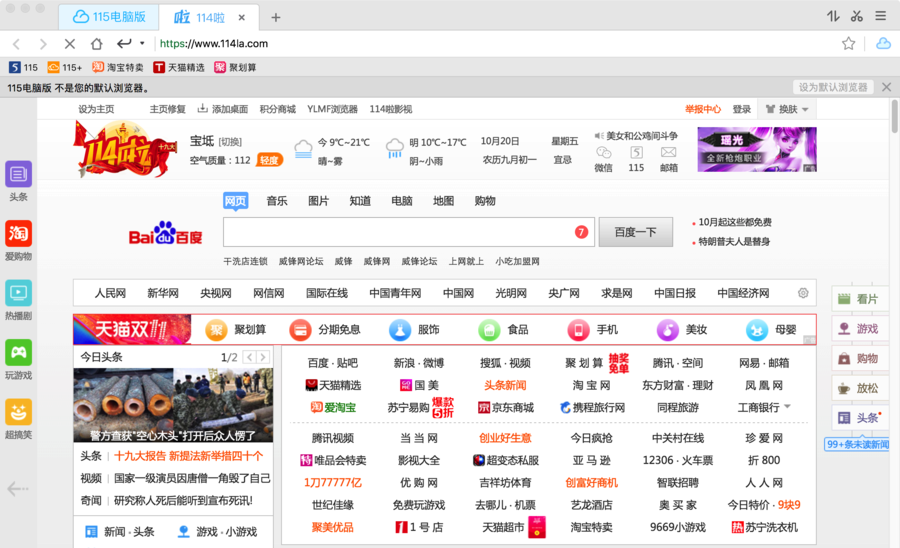The width and height of the screenshot is (900, 548).
Task: Open the headline news log photo
Action: click(173, 405)
